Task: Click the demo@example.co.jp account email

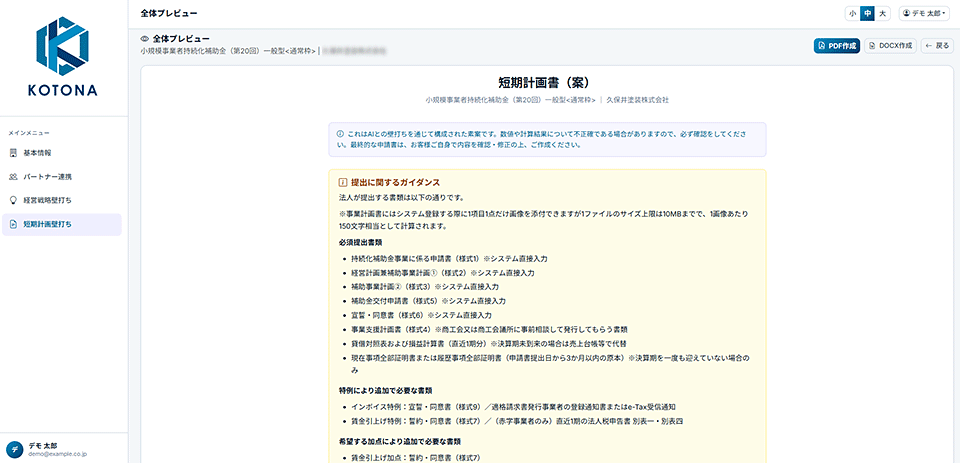Action: [x=58, y=454]
